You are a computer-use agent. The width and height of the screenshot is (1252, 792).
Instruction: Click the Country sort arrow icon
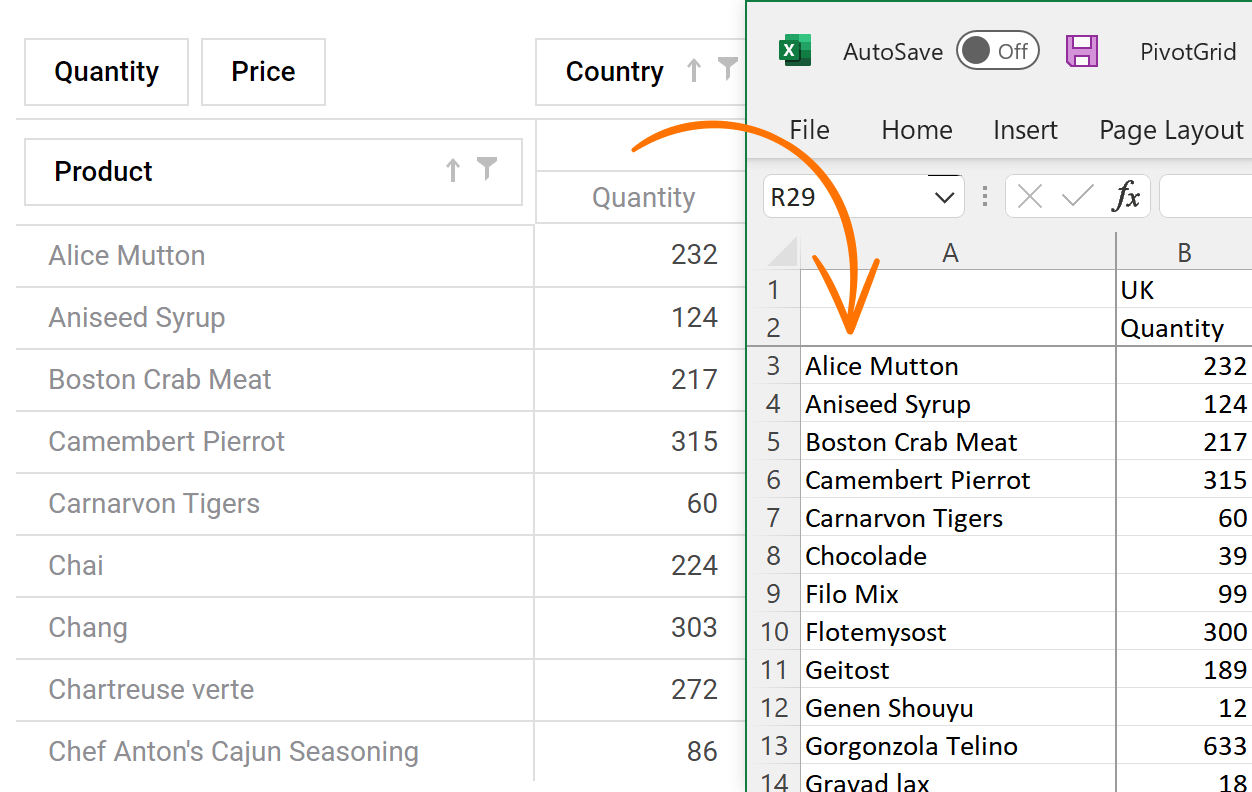point(694,71)
